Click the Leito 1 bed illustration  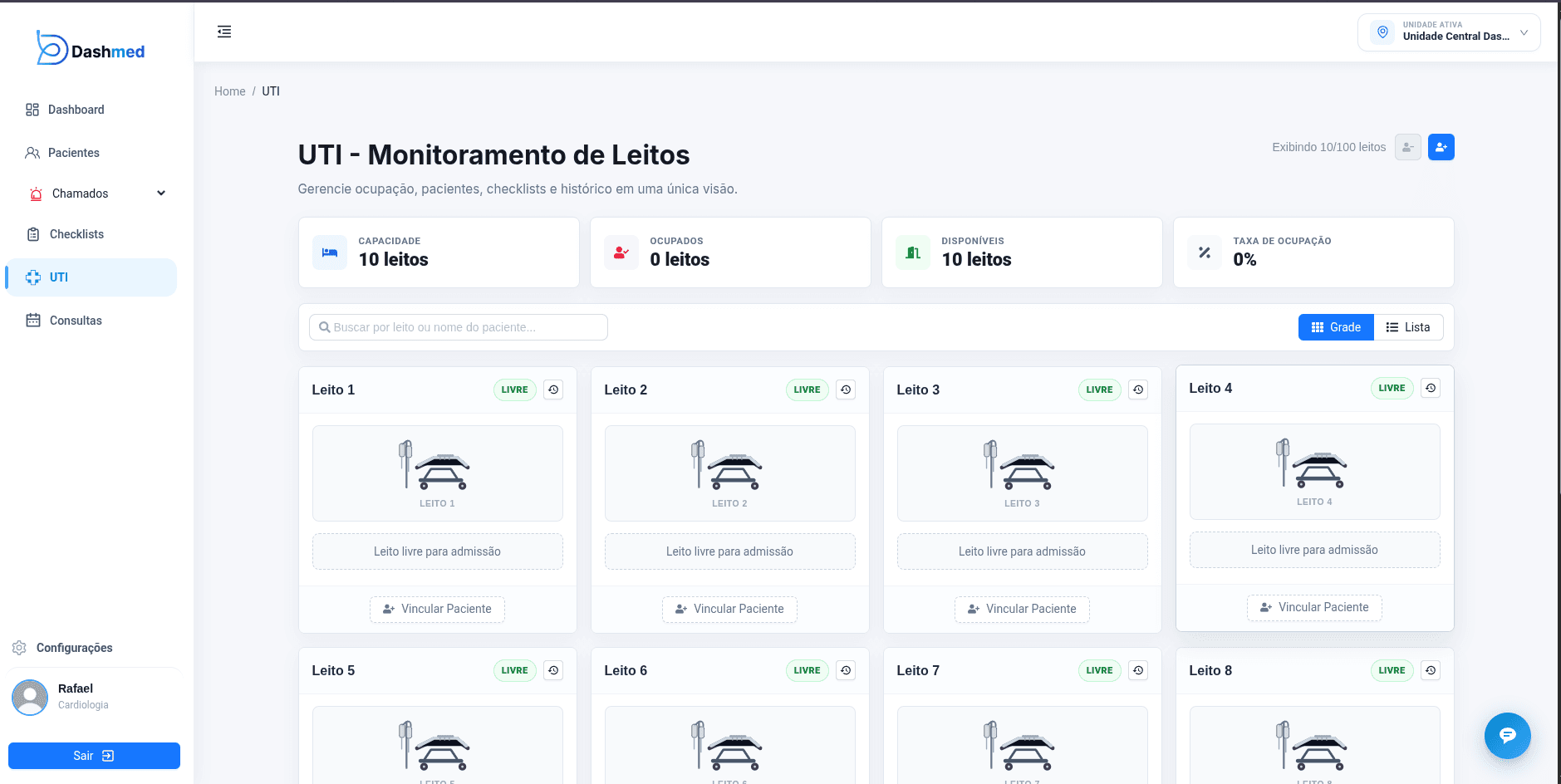tap(434, 465)
